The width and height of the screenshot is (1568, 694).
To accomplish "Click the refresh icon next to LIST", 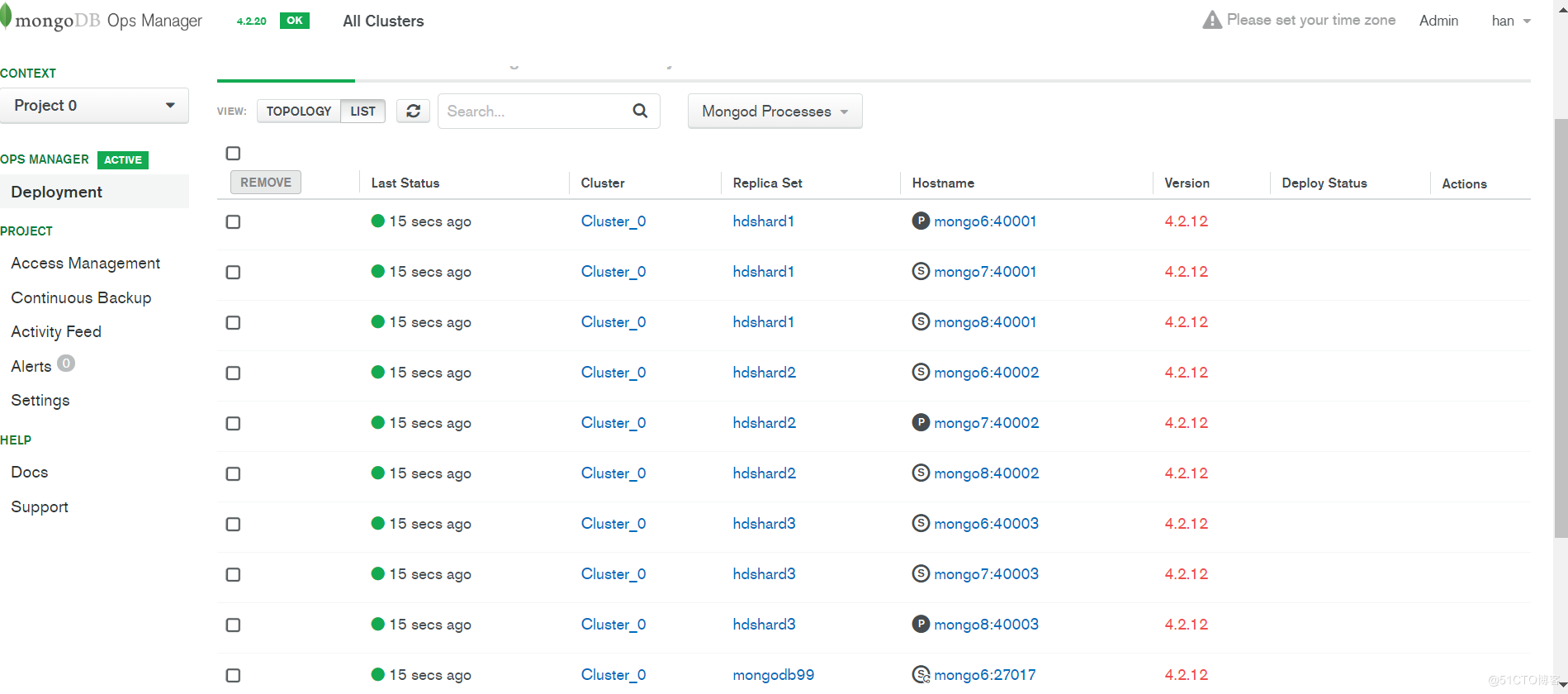I will click(x=413, y=111).
